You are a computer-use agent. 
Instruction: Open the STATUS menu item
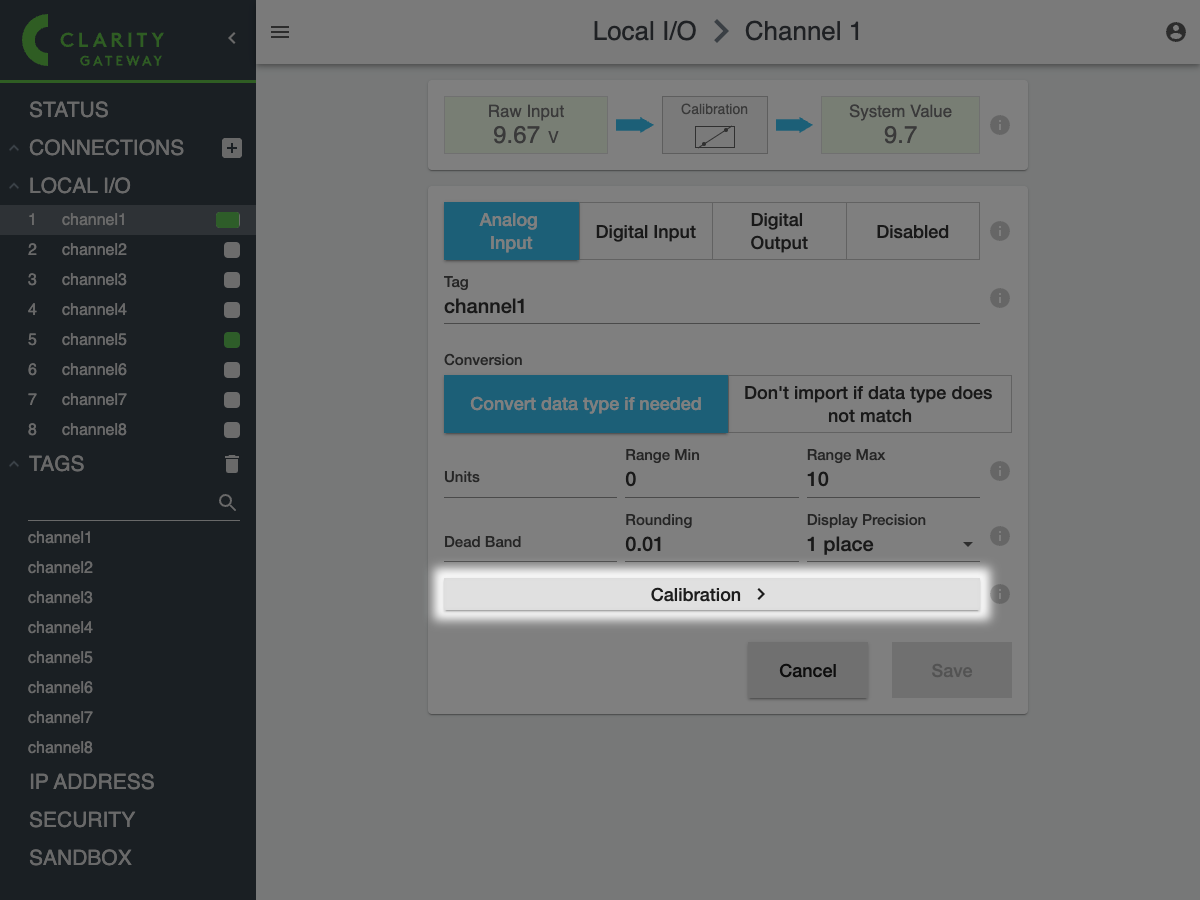[69, 110]
